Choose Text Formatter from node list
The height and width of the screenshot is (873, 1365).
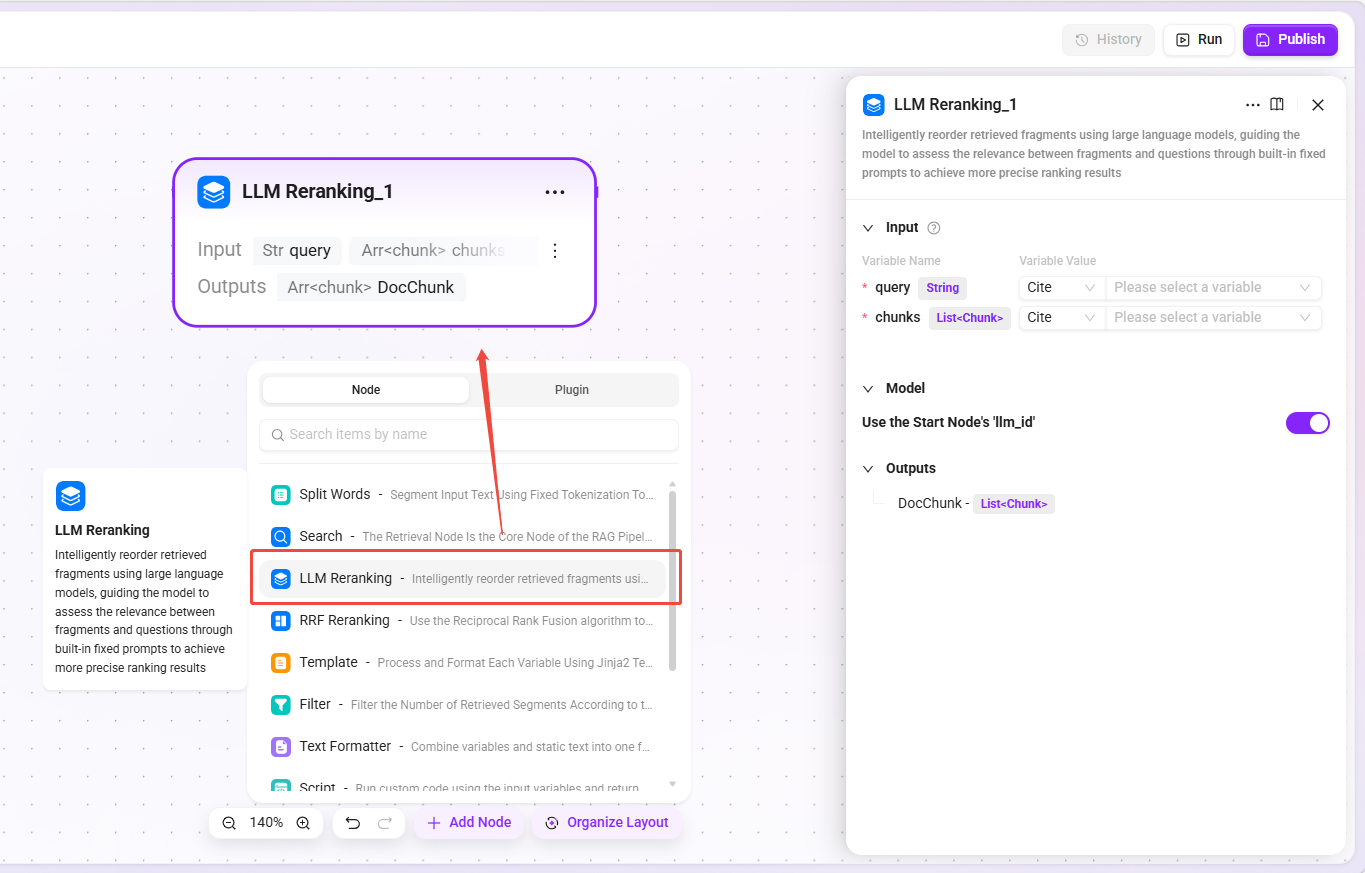point(462,746)
